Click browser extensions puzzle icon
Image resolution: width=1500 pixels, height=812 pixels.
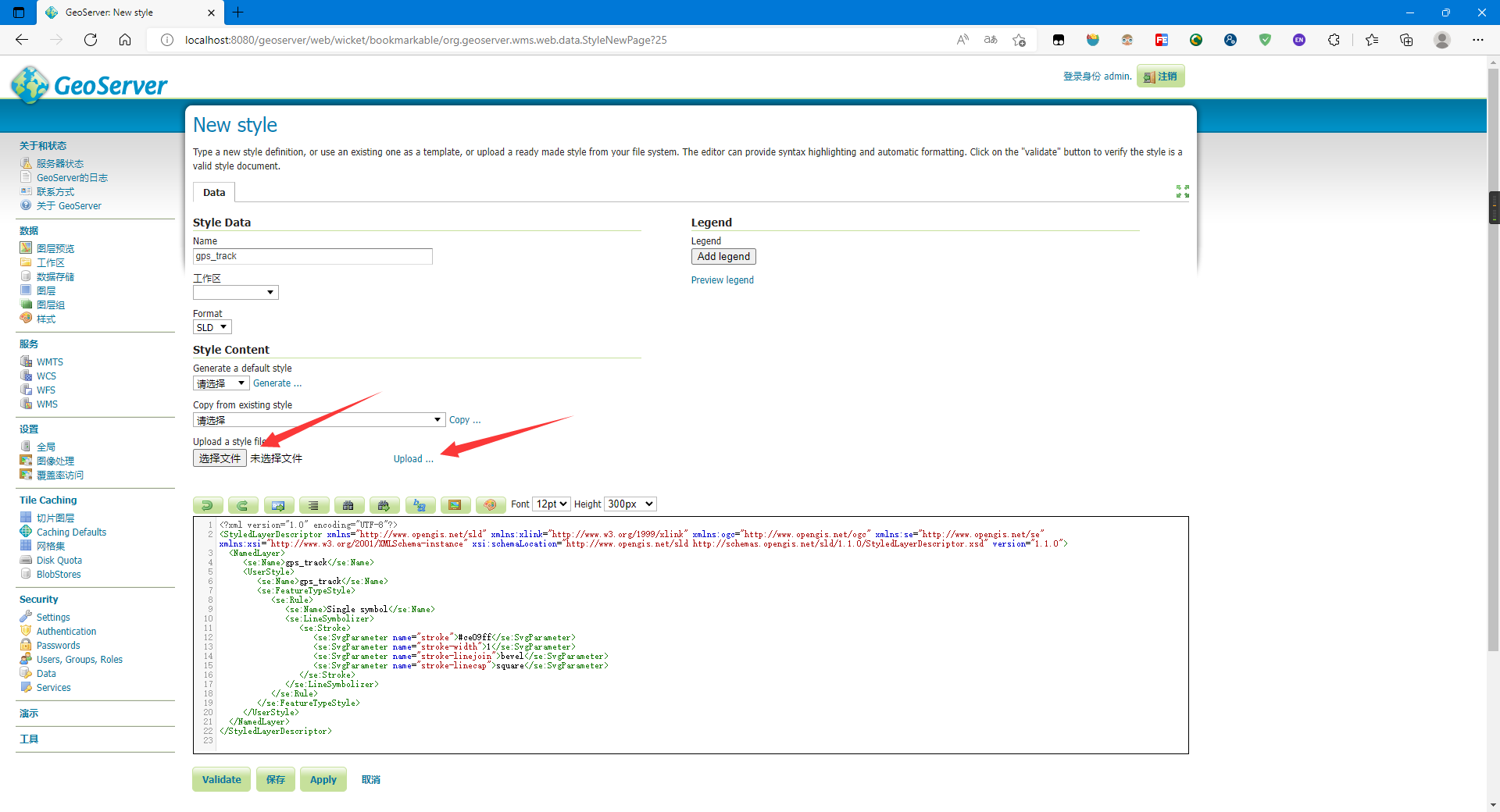pyautogui.click(x=1334, y=40)
